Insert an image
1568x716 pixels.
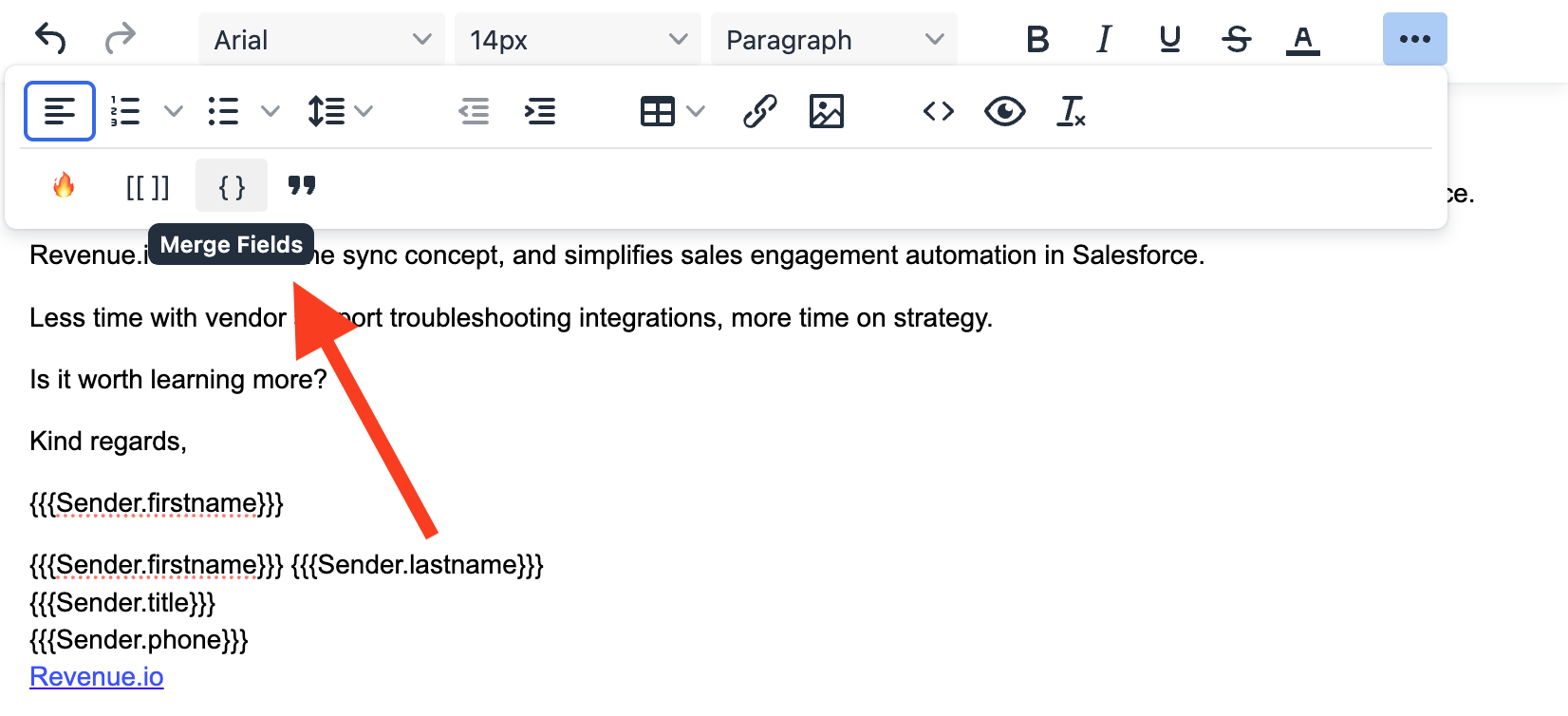(826, 111)
